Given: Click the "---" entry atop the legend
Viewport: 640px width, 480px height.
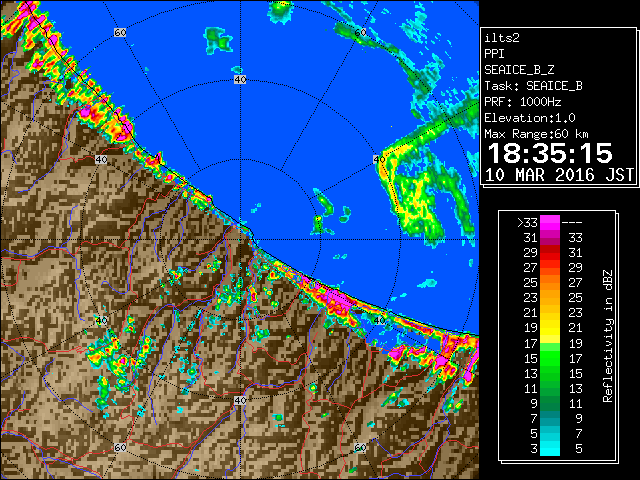Looking at the screenshot, I should pyautogui.click(x=572, y=223).
